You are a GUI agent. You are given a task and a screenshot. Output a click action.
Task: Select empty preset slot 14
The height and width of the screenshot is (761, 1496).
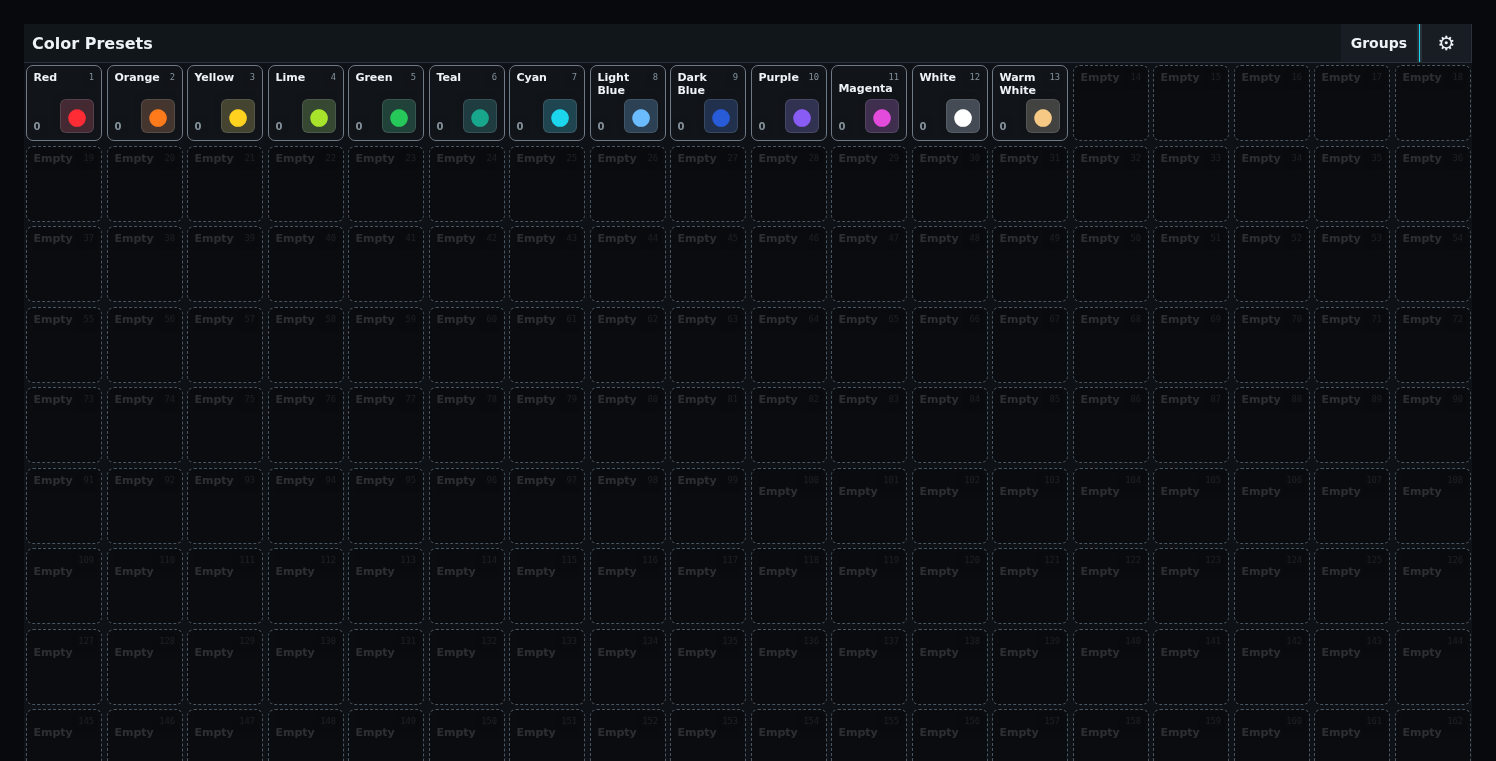click(x=1111, y=103)
